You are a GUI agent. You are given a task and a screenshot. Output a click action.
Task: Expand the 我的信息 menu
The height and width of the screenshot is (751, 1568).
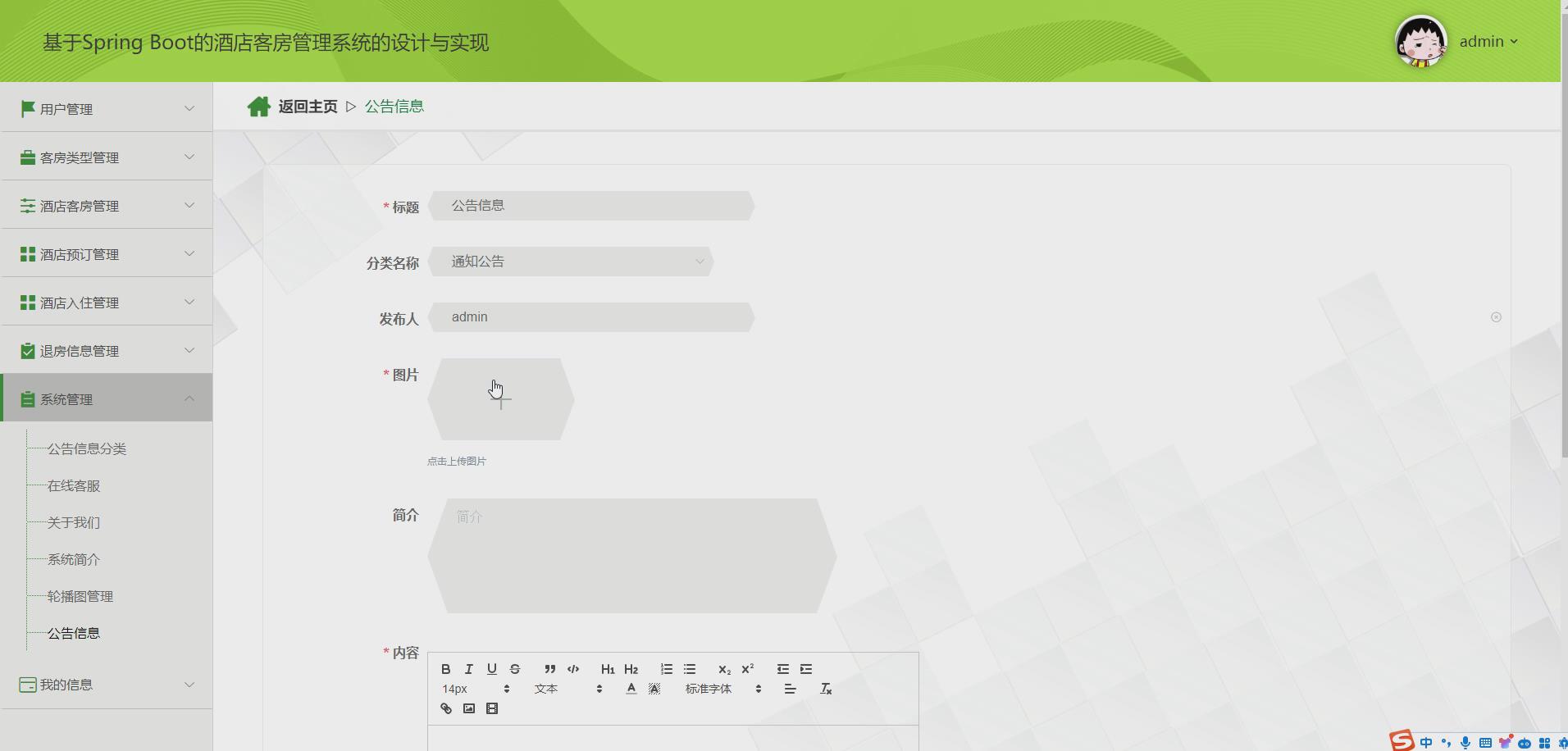[x=107, y=684]
